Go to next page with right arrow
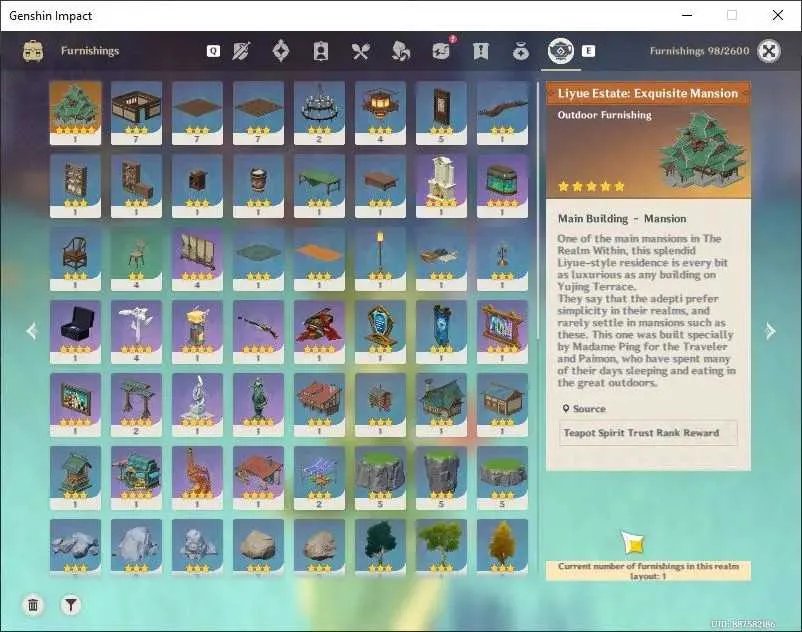Image resolution: width=802 pixels, height=632 pixels. [770, 331]
